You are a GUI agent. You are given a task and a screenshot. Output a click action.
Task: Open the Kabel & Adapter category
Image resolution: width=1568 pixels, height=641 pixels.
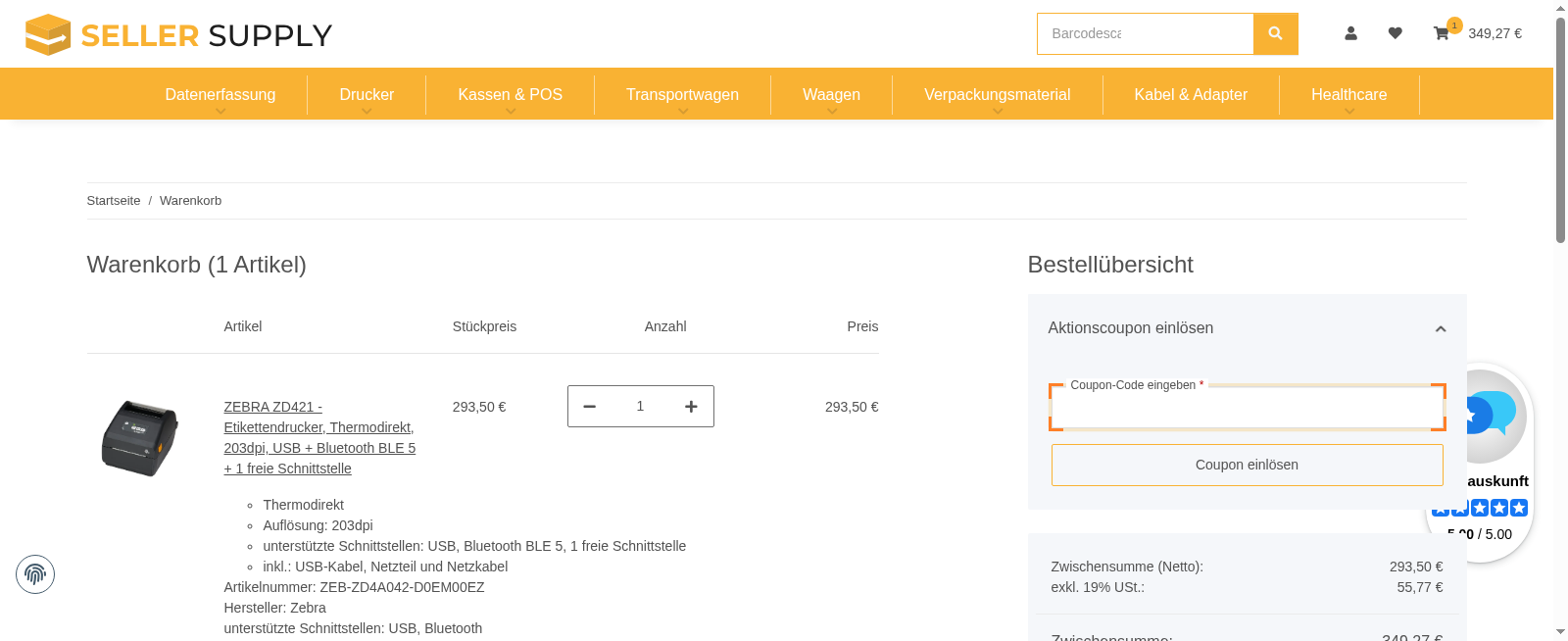(x=1191, y=95)
